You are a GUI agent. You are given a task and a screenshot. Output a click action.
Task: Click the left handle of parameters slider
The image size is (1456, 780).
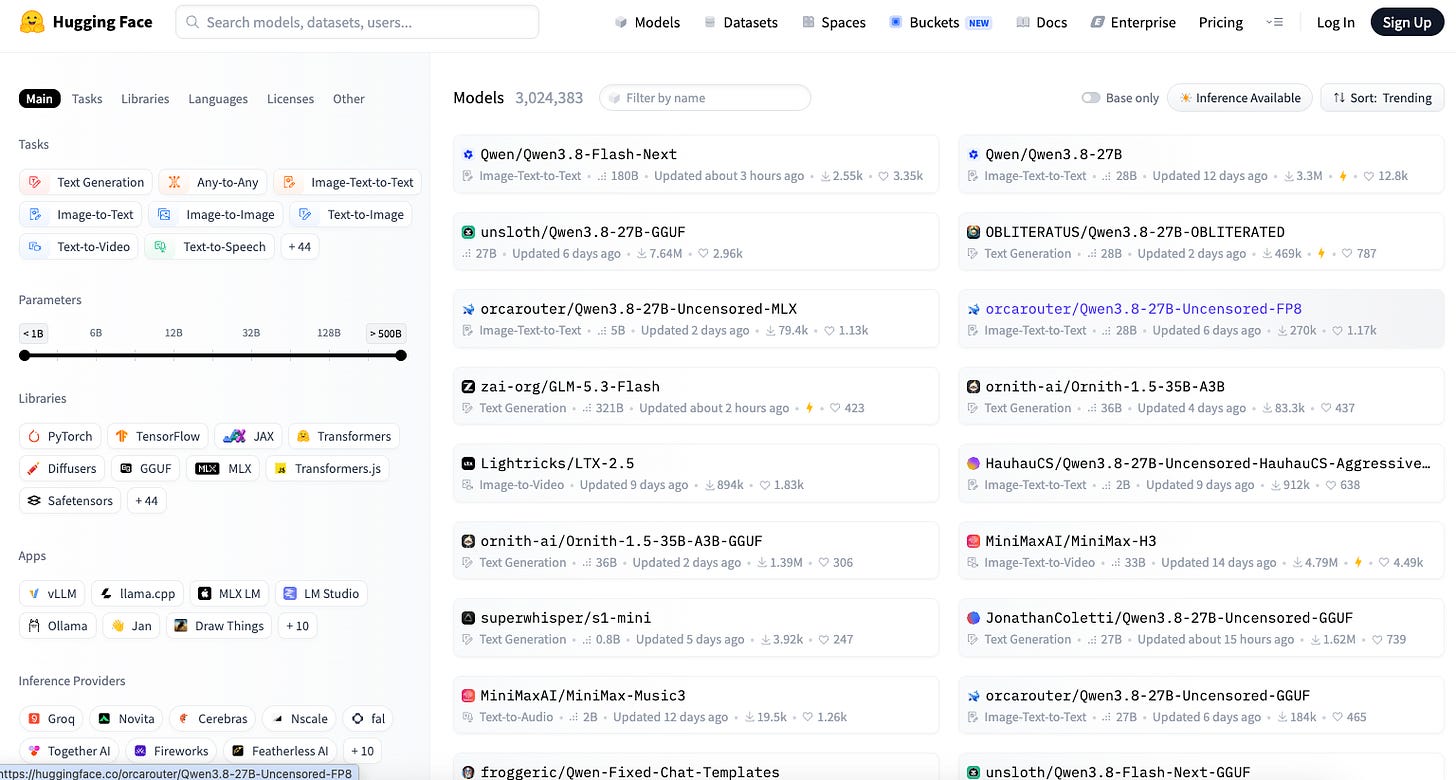tap(25, 355)
